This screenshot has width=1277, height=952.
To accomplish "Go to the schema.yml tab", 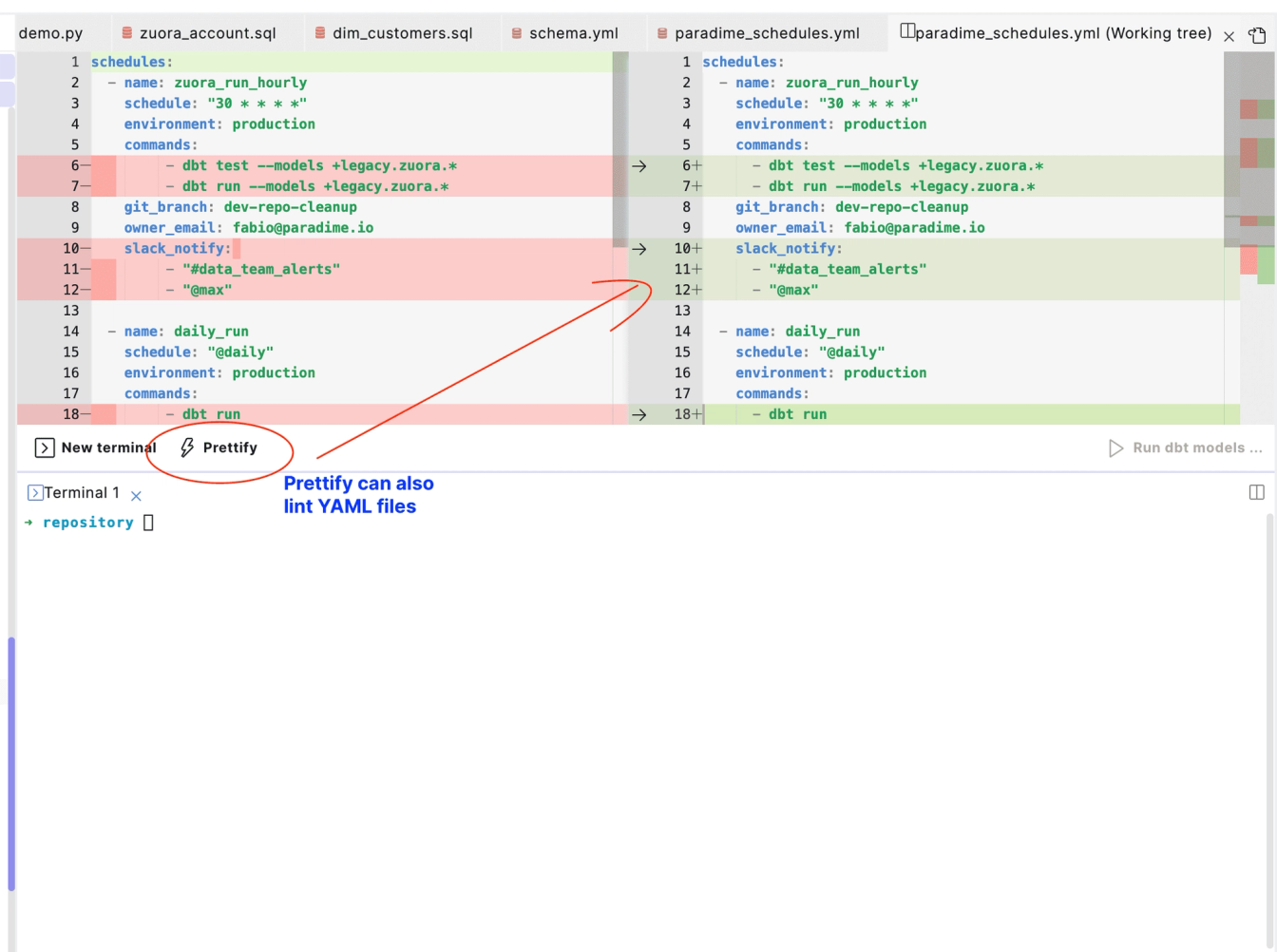I will 565,33.
